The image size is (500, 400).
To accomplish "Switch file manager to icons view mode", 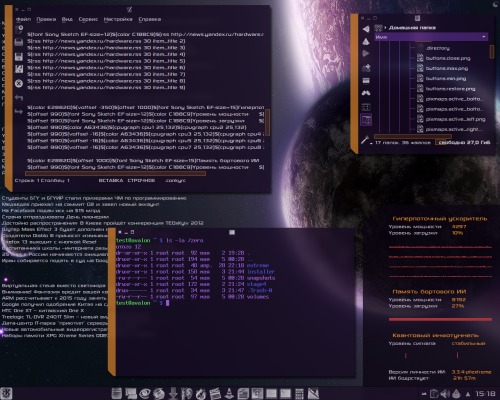I will [366, 80].
